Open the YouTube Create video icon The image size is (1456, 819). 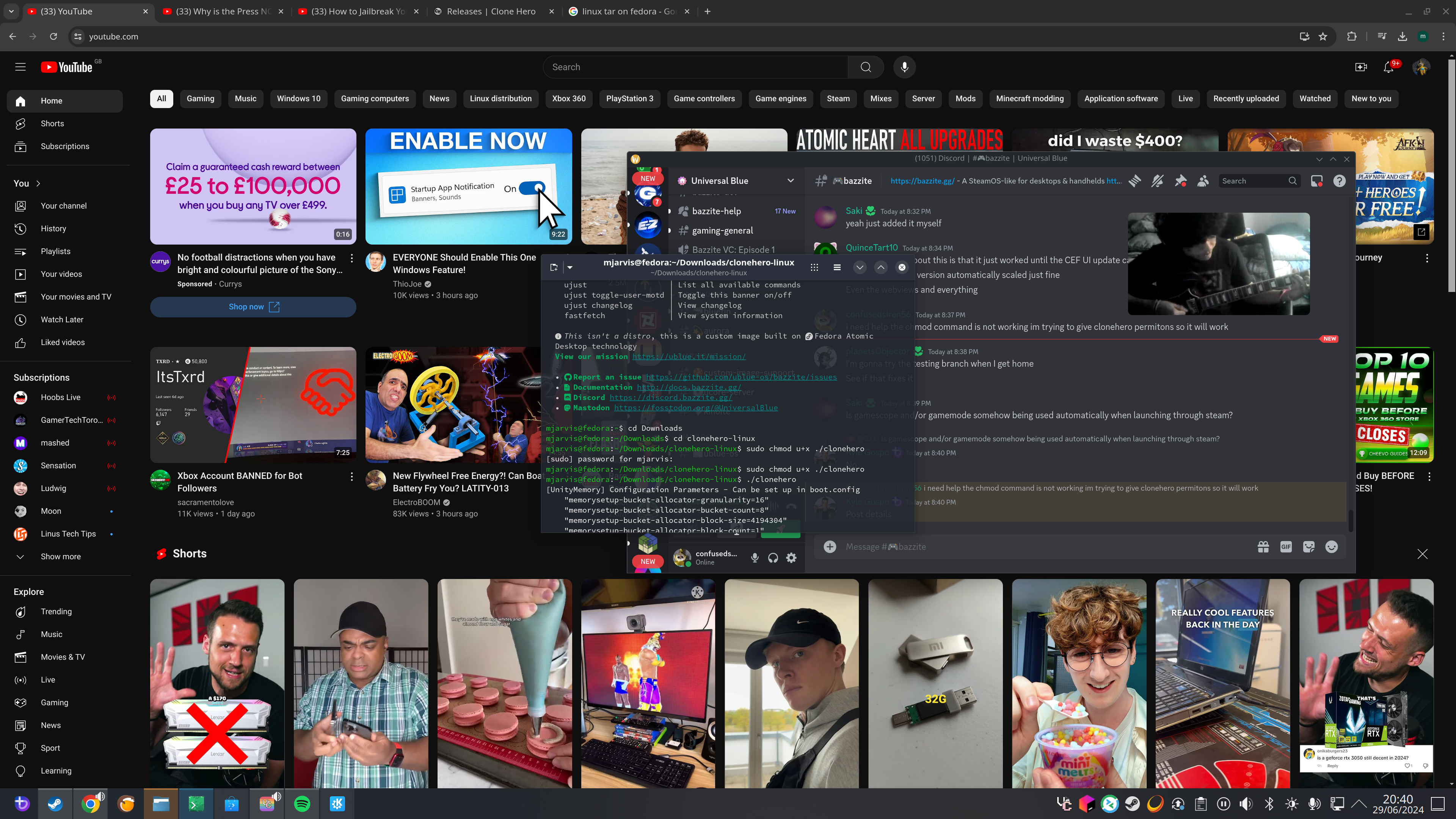[x=1361, y=67]
